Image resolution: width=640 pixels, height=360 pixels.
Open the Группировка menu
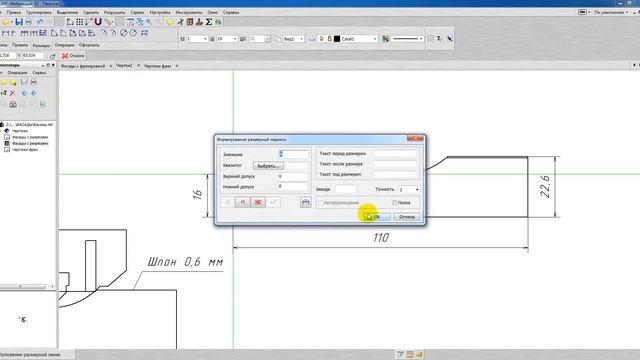point(39,12)
